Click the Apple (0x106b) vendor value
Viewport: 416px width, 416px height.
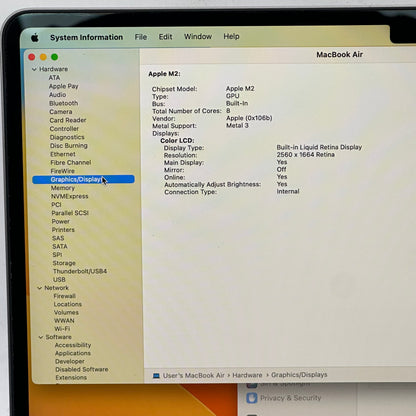pos(249,118)
